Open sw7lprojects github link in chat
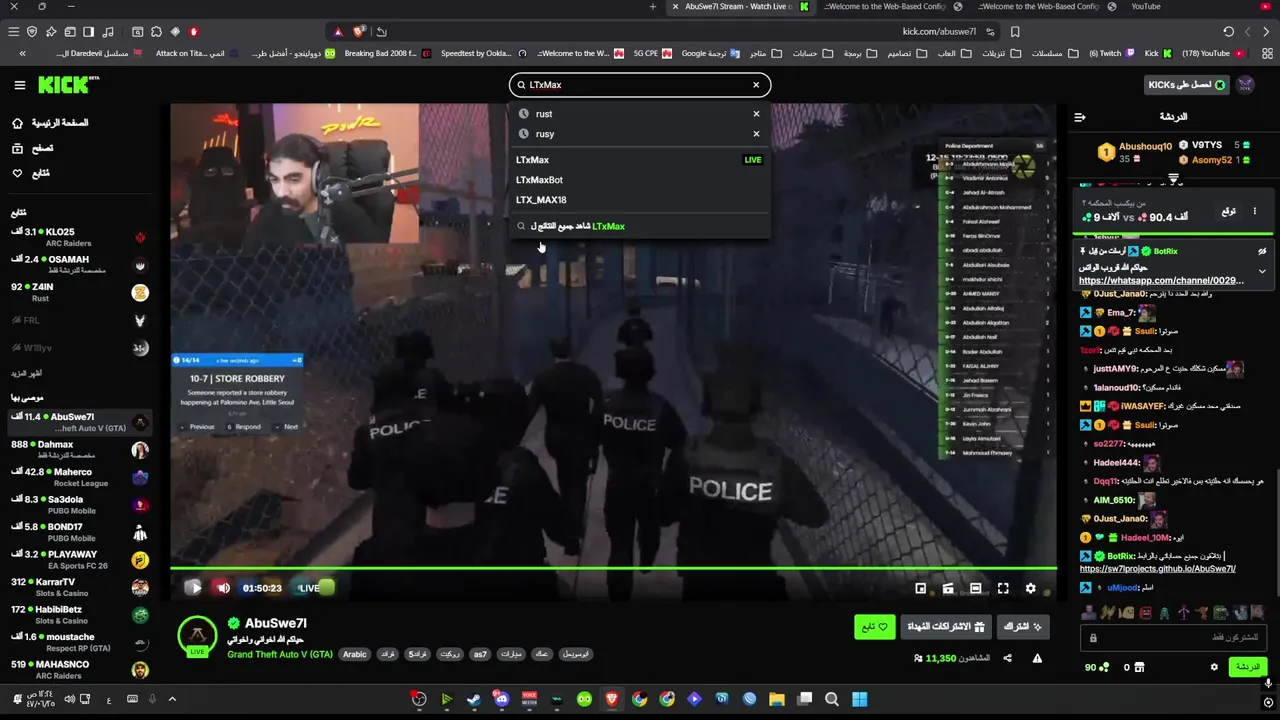 point(1157,569)
